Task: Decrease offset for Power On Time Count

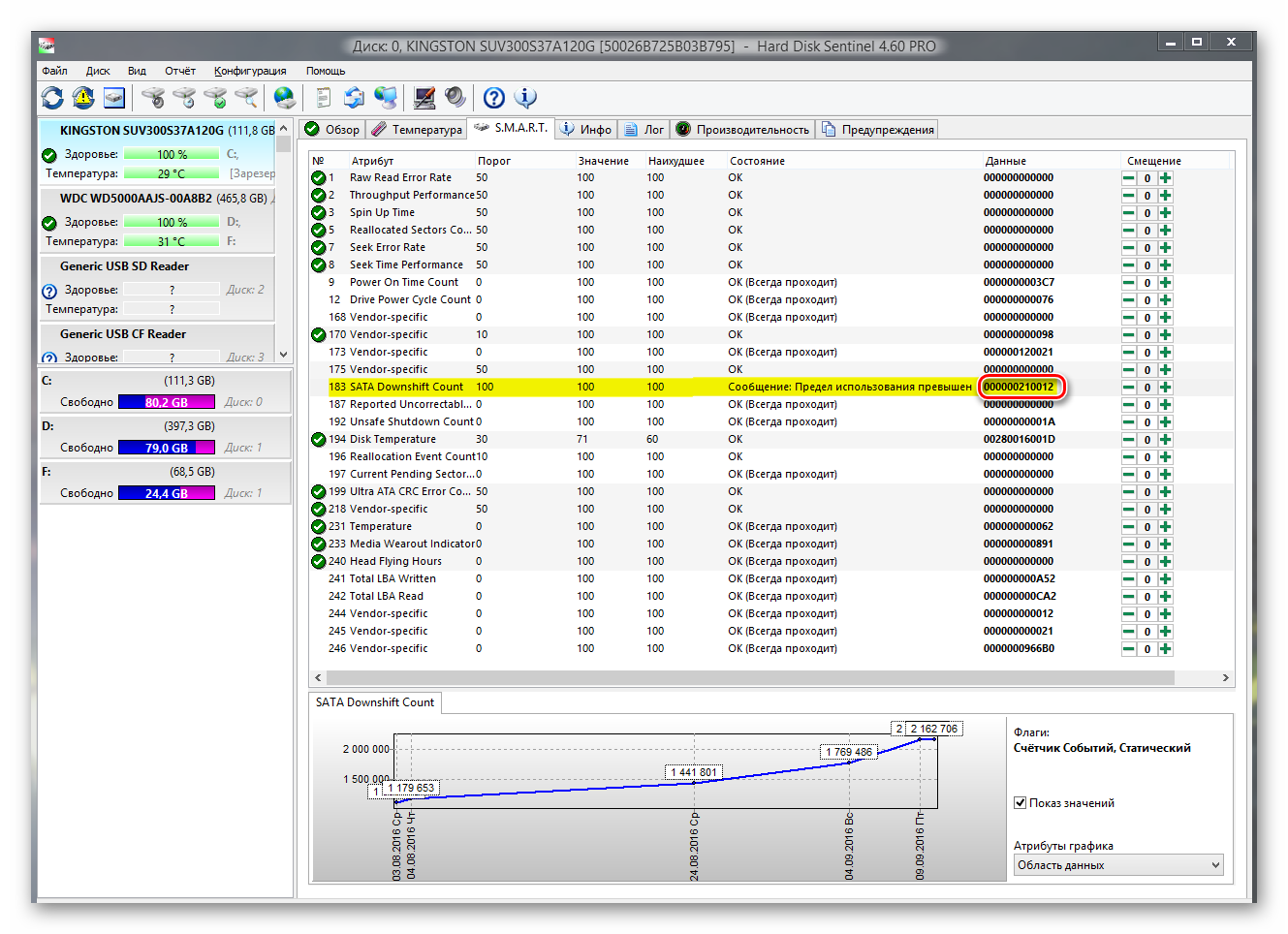Action: pos(1129,283)
